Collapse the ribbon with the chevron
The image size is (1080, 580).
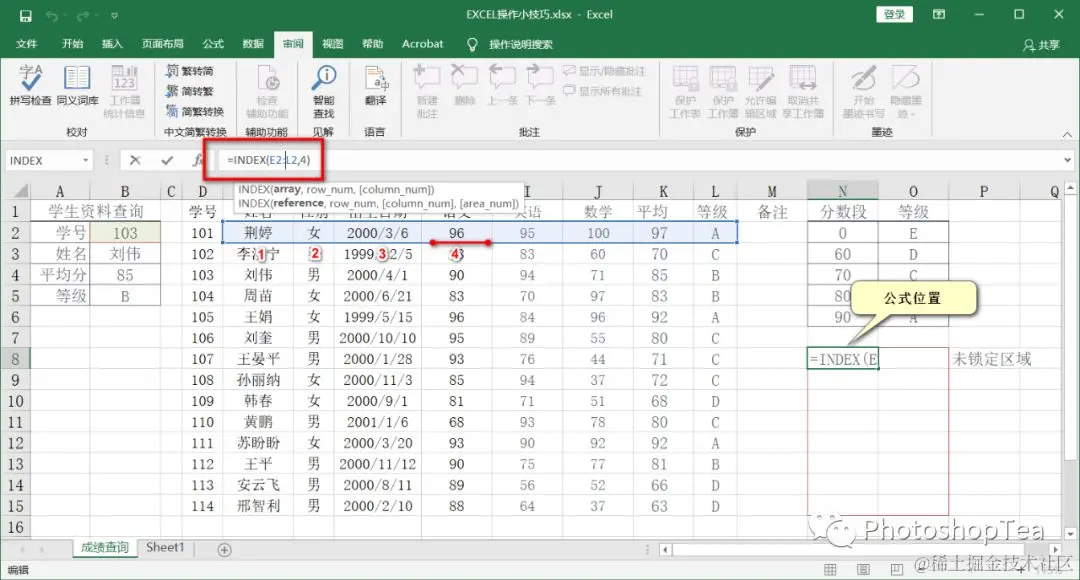[x=1067, y=134]
